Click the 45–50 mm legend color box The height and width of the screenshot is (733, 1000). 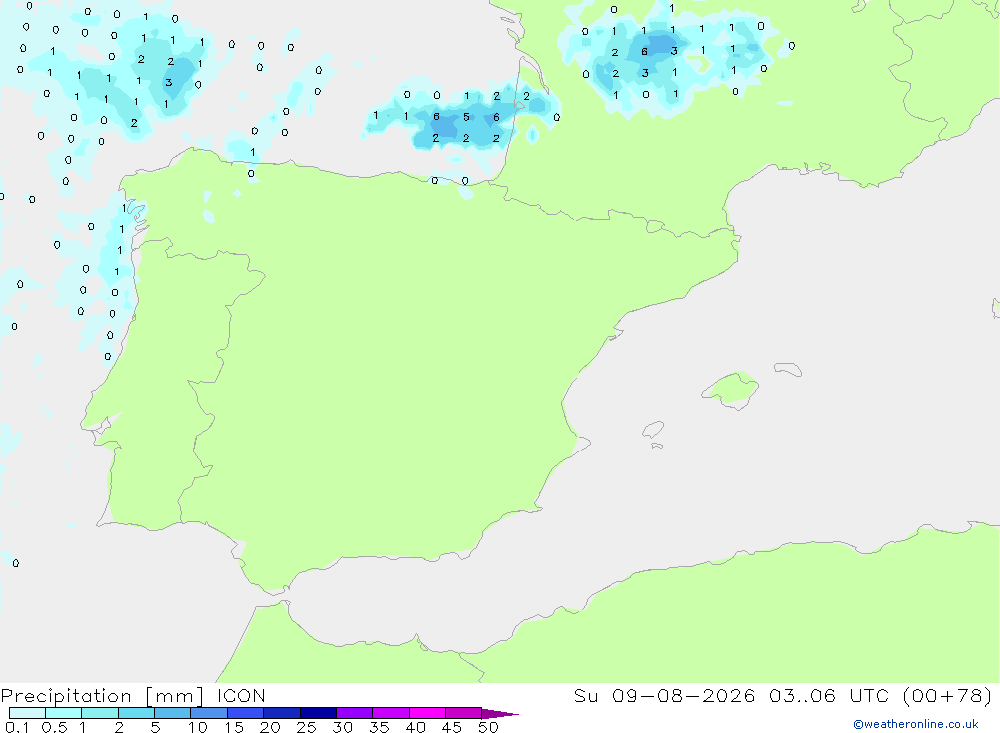pos(464,713)
